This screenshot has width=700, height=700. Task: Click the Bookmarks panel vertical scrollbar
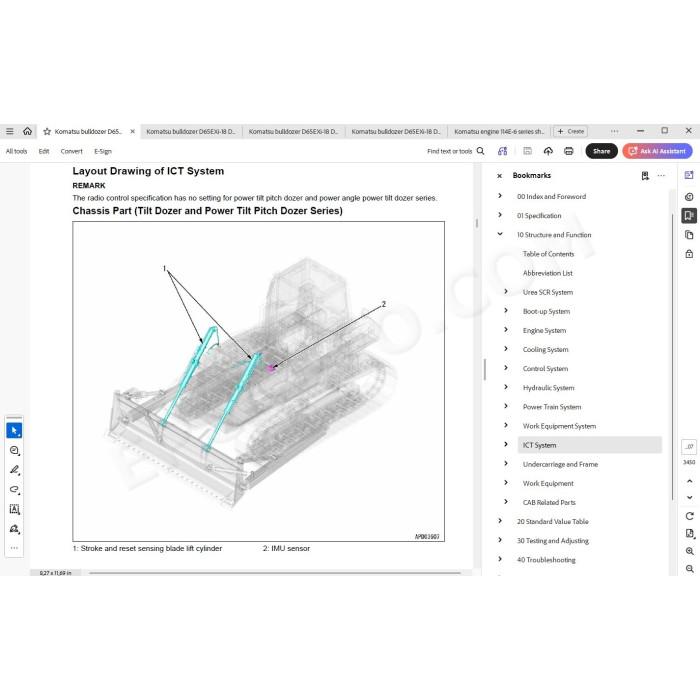[673, 357]
